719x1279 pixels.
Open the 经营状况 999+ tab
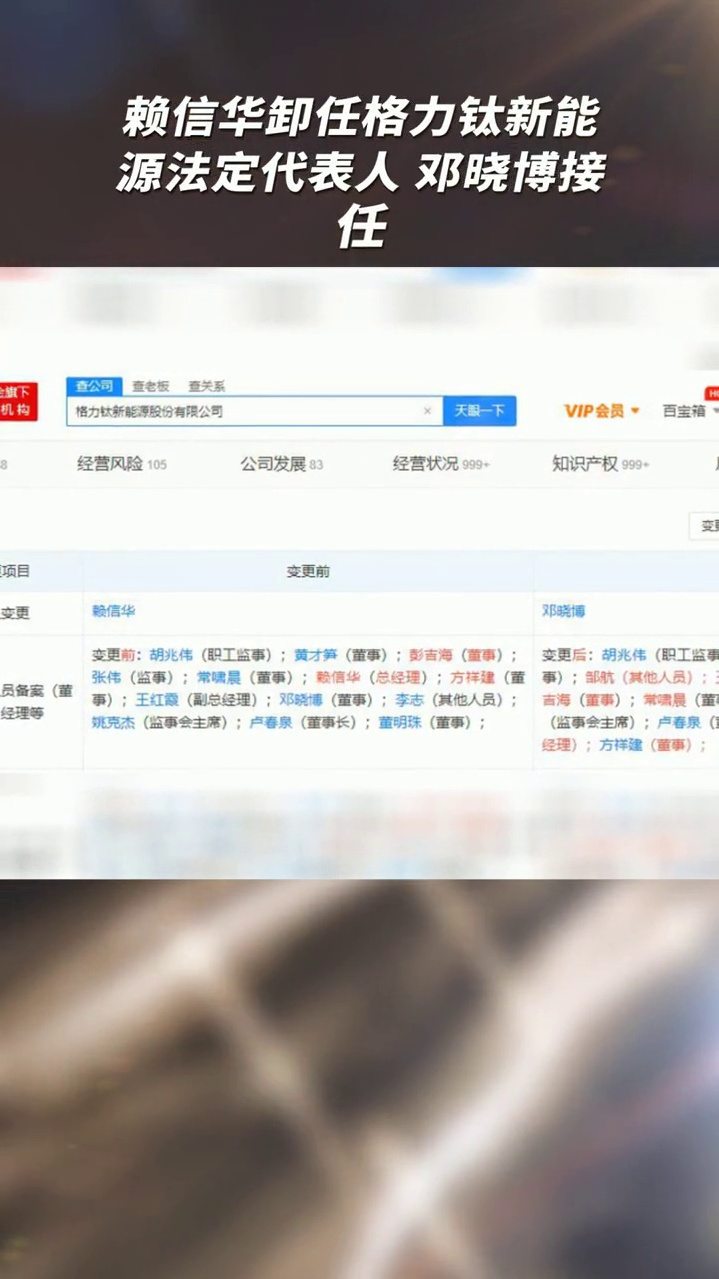pos(441,464)
